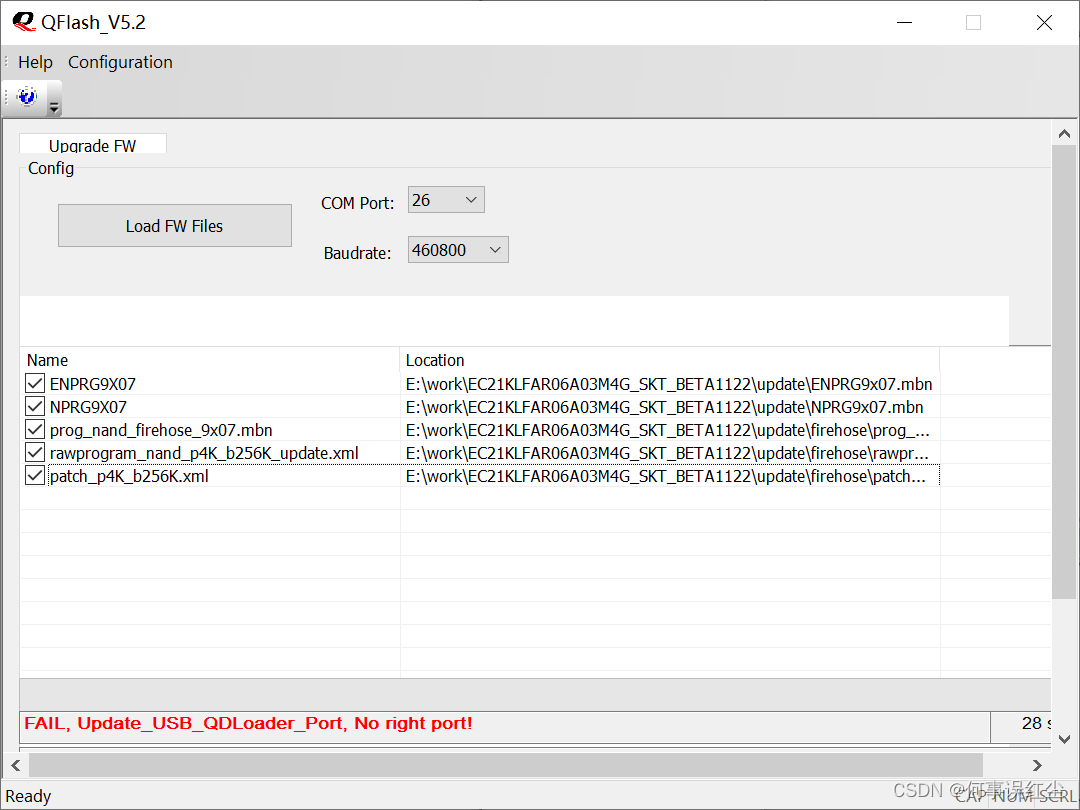Click the horizontal scrollbar left arrow
The width and height of the screenshot is (1080, 810).
pos(15,765)
